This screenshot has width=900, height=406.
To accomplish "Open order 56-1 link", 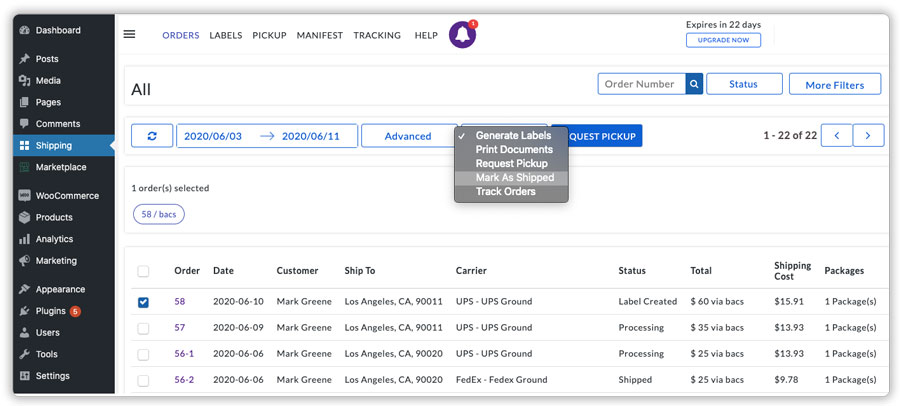I will [184, 354].
